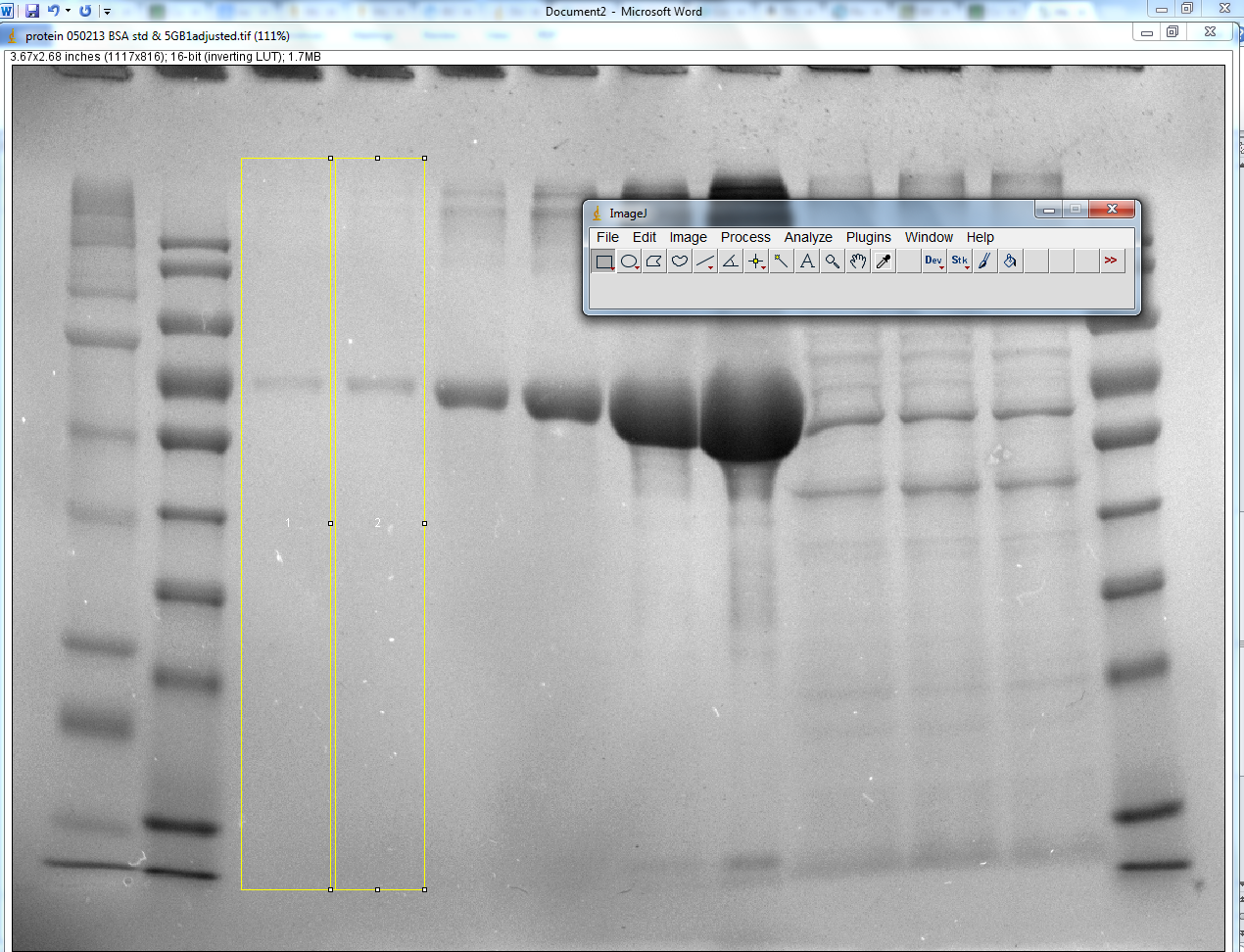
Task: Choose the Polygon selection tool
Action: (654, 262)
